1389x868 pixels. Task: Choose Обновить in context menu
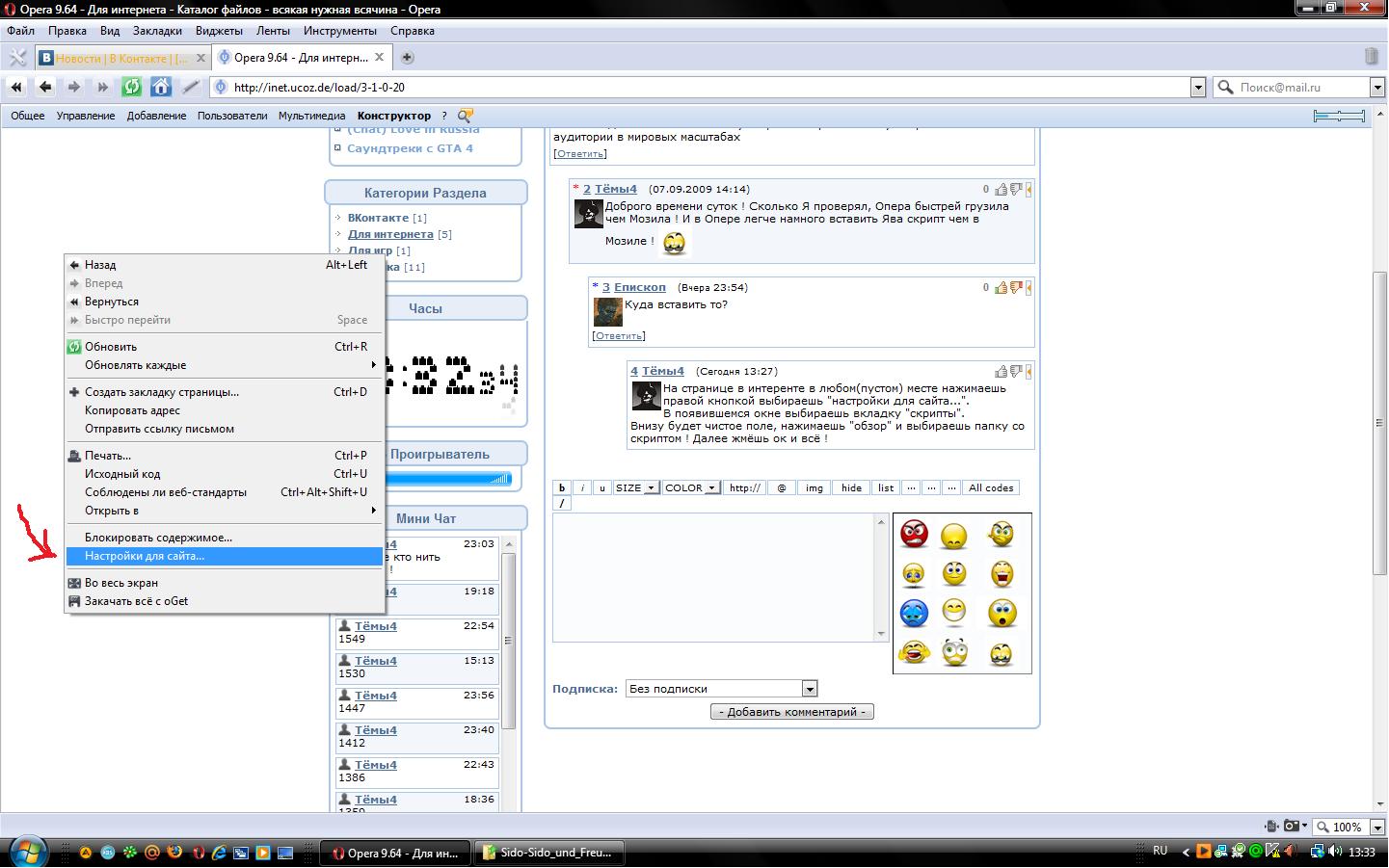224,347
